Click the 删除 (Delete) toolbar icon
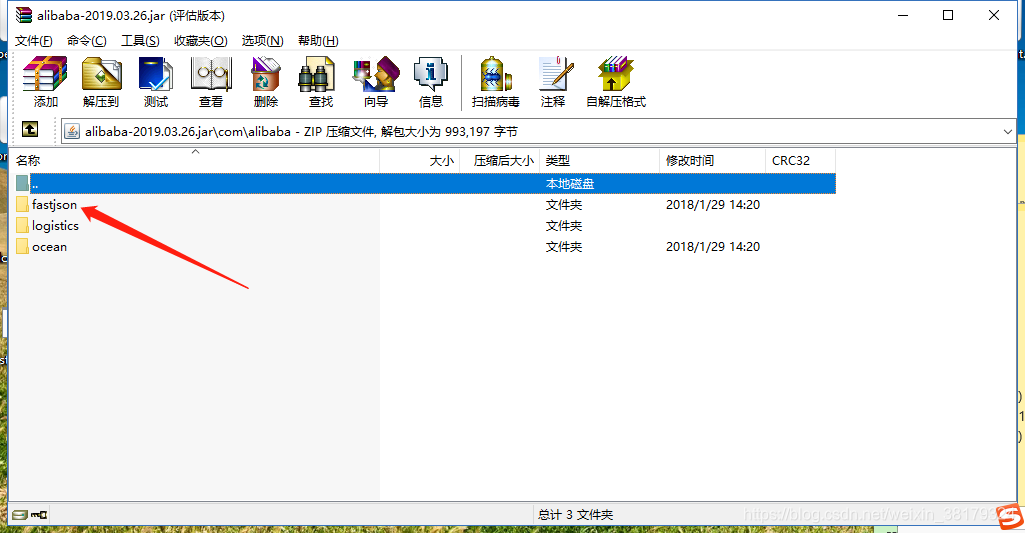 265,73
